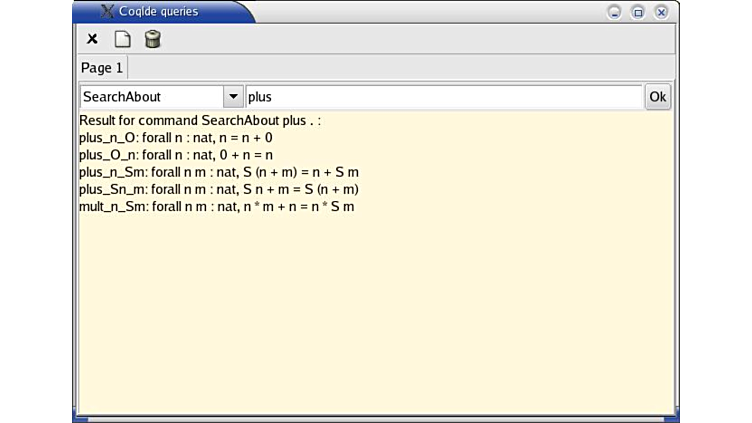Click the plus_n_O result line
Screen dimensions: 752x423
pos(175,138)
